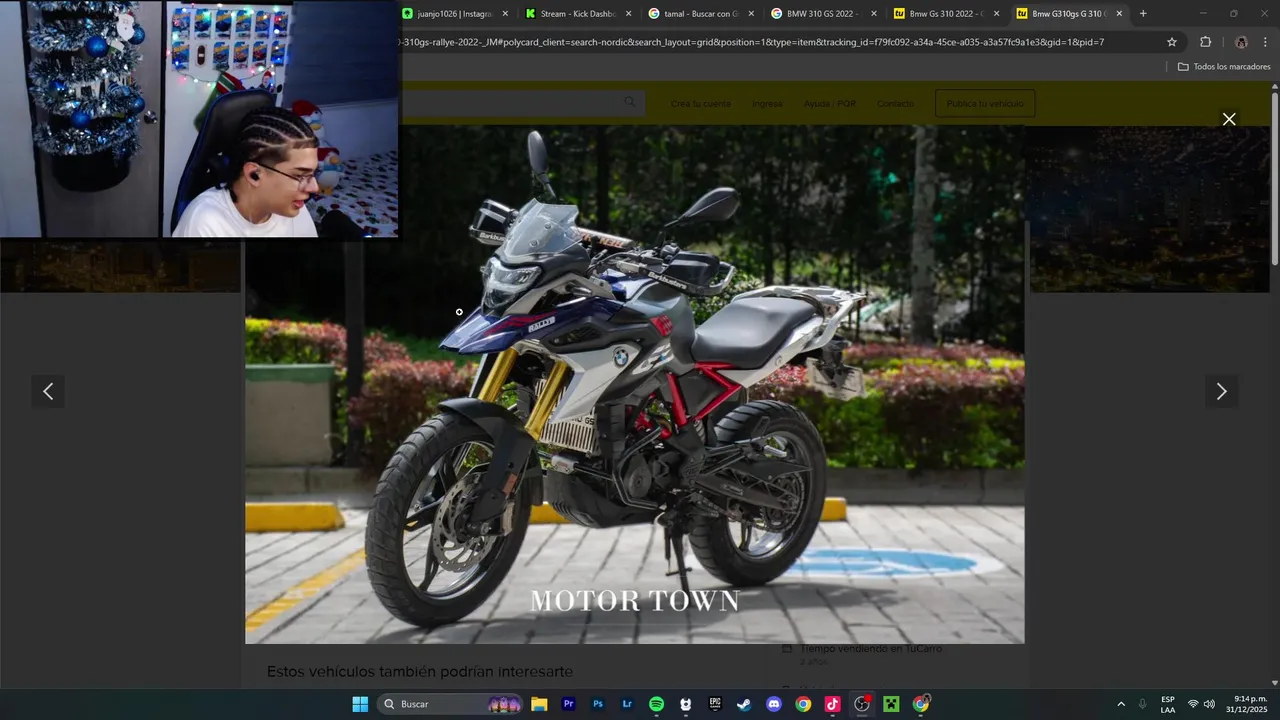Click the taskbar Buscar search box
Screen dimensions: 1280x720
[451, 704]
